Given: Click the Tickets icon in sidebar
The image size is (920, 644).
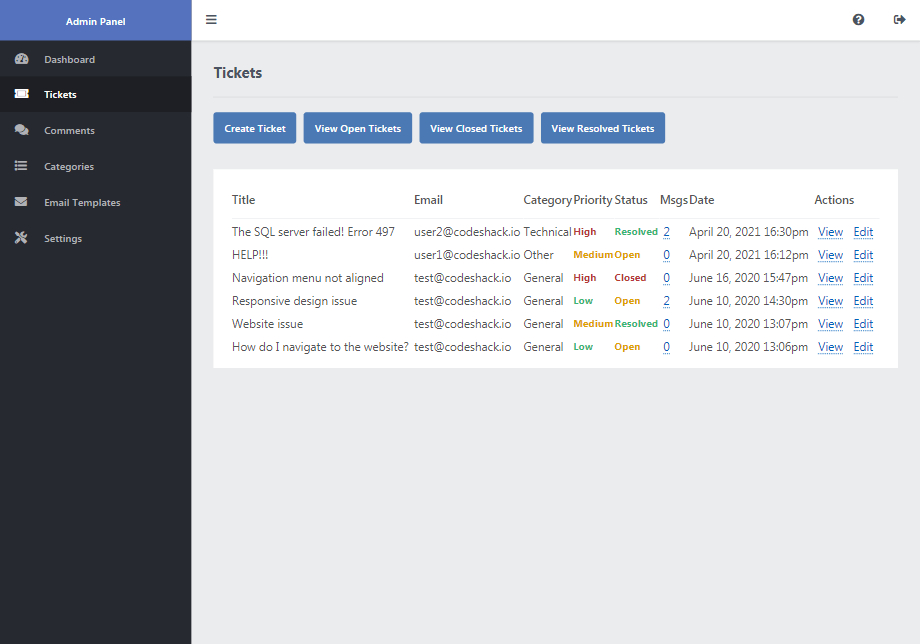Looking at the screenshot, I should [22, 94].
